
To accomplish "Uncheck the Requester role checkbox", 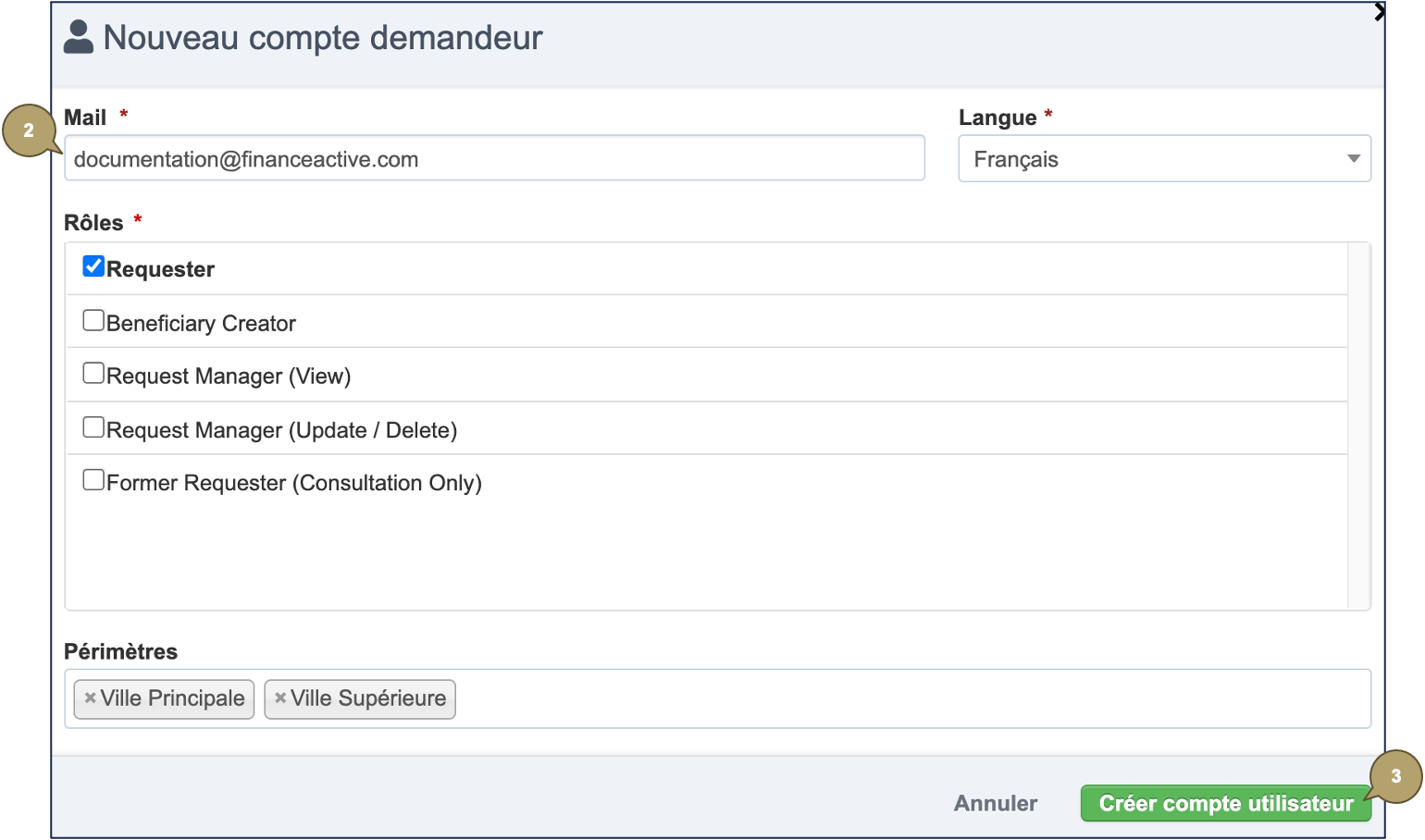I will click(x=93, y=267).
